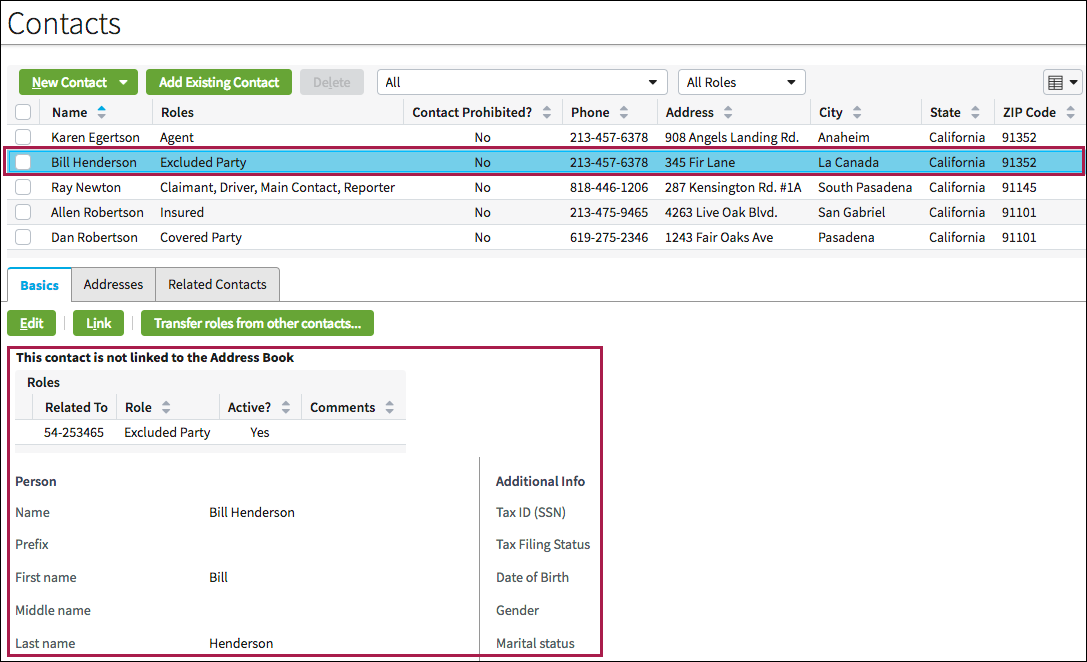The width and height of the screenshot is (1087, 662).
Task: Toggle the select-all contacts checkbox
Action: (x=22, y=111)
